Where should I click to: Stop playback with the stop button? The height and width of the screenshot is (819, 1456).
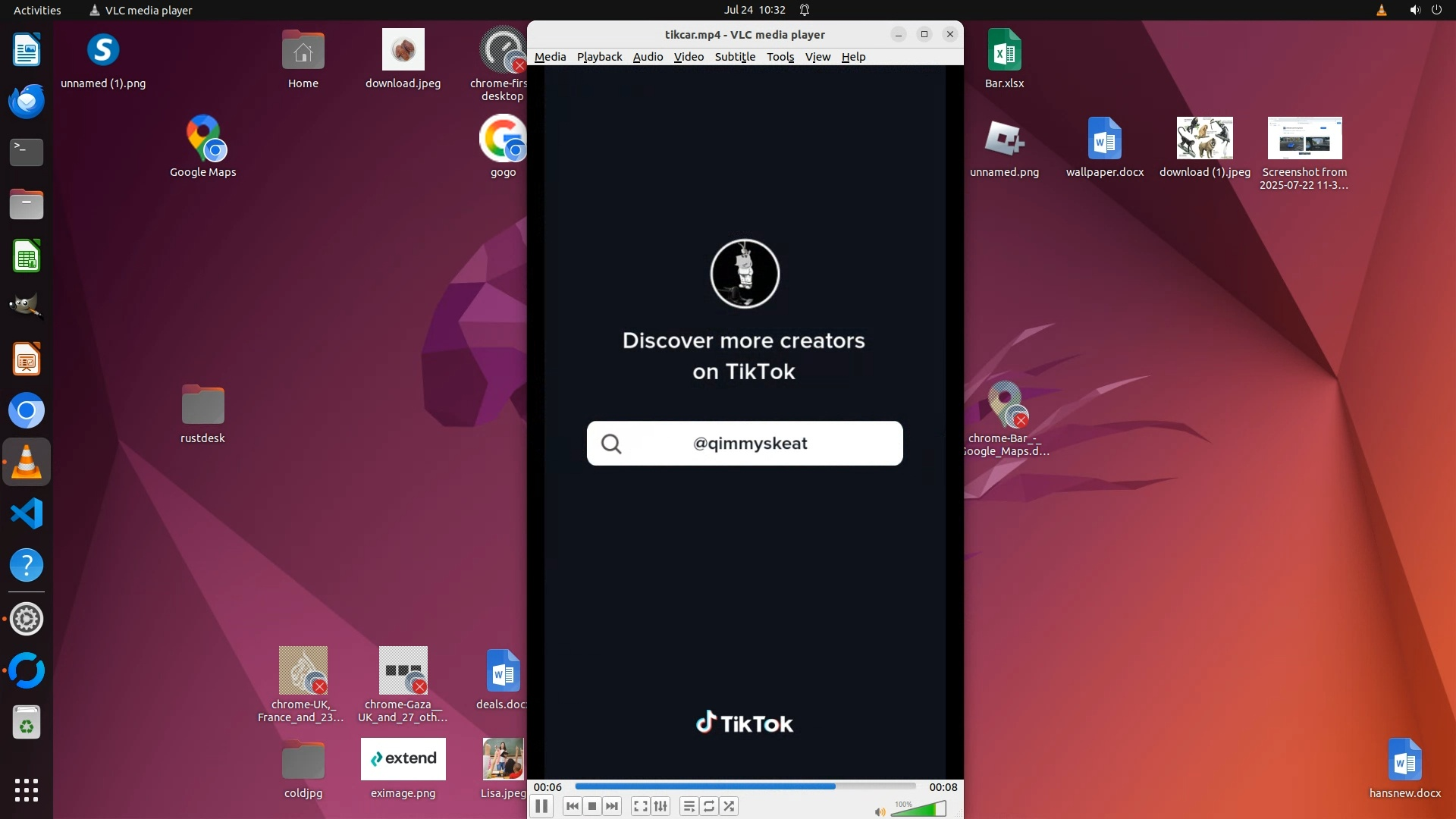pyautogui.click(x=592, y=806)
